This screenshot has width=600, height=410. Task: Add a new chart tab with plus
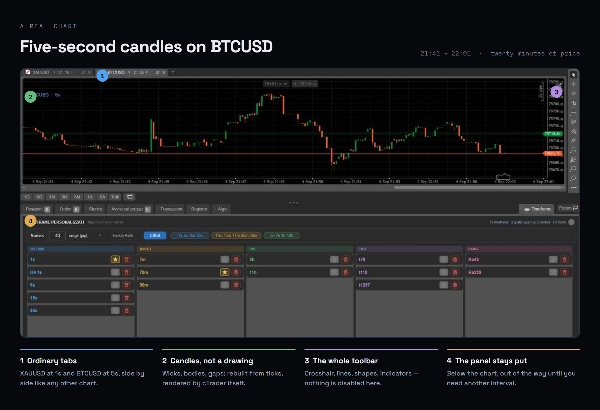173,72
